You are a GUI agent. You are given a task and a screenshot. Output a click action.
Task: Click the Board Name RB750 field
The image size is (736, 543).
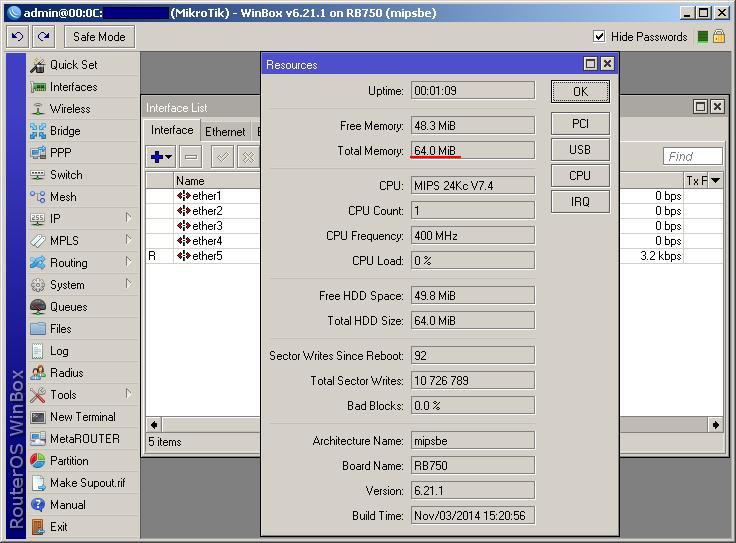click(473, 466)
